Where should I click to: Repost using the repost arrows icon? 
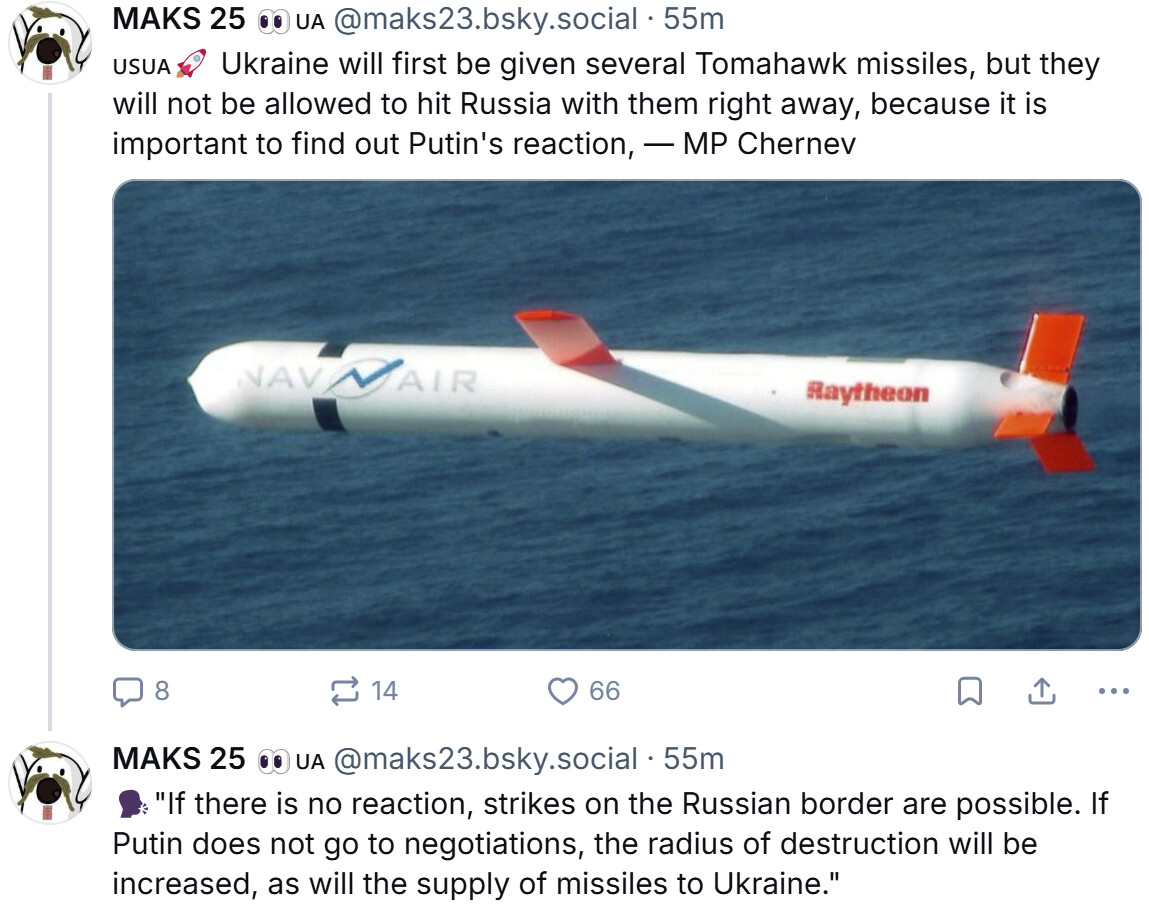pos(346,691)
